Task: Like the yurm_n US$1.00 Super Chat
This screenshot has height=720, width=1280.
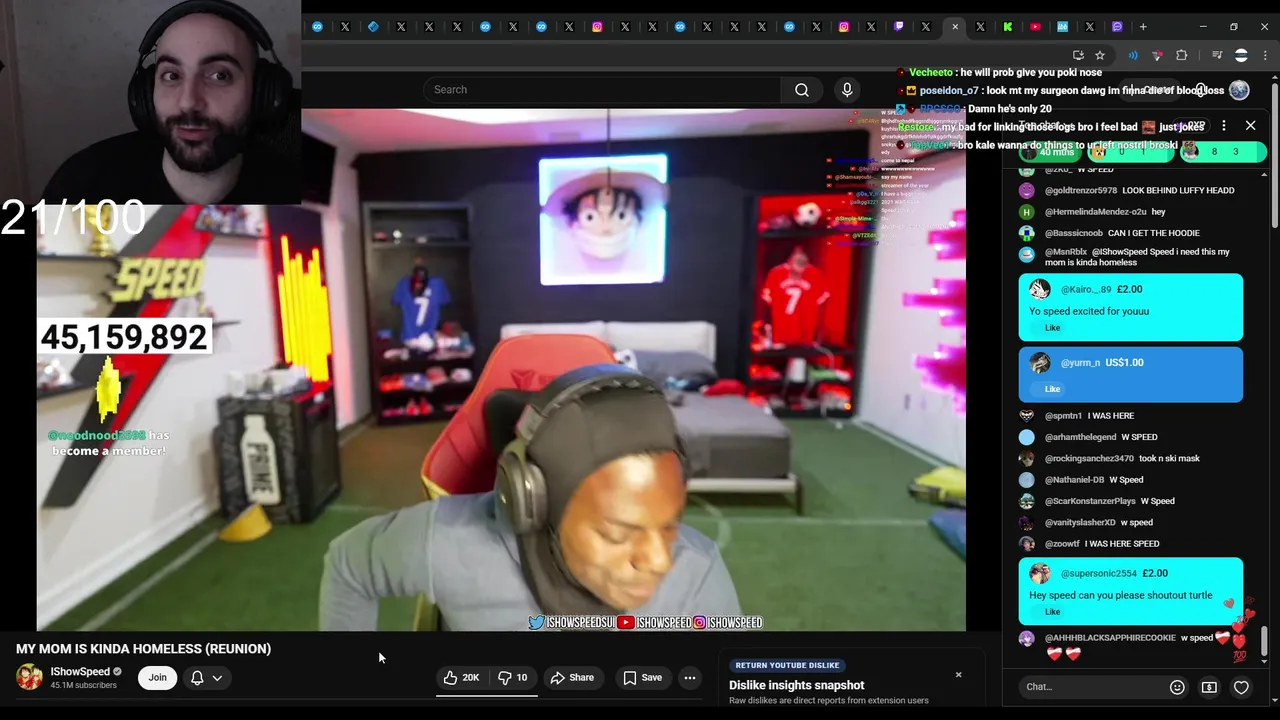Action: 1053,389
